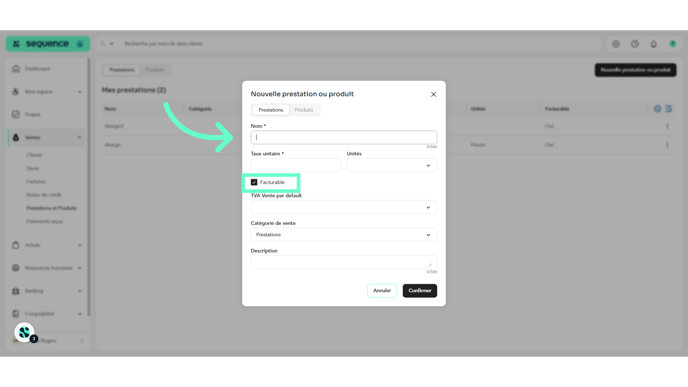The width and height of the screenshot is (688, 387).
Task: Click the Annuler button
Action: click(x=382, y=290)
